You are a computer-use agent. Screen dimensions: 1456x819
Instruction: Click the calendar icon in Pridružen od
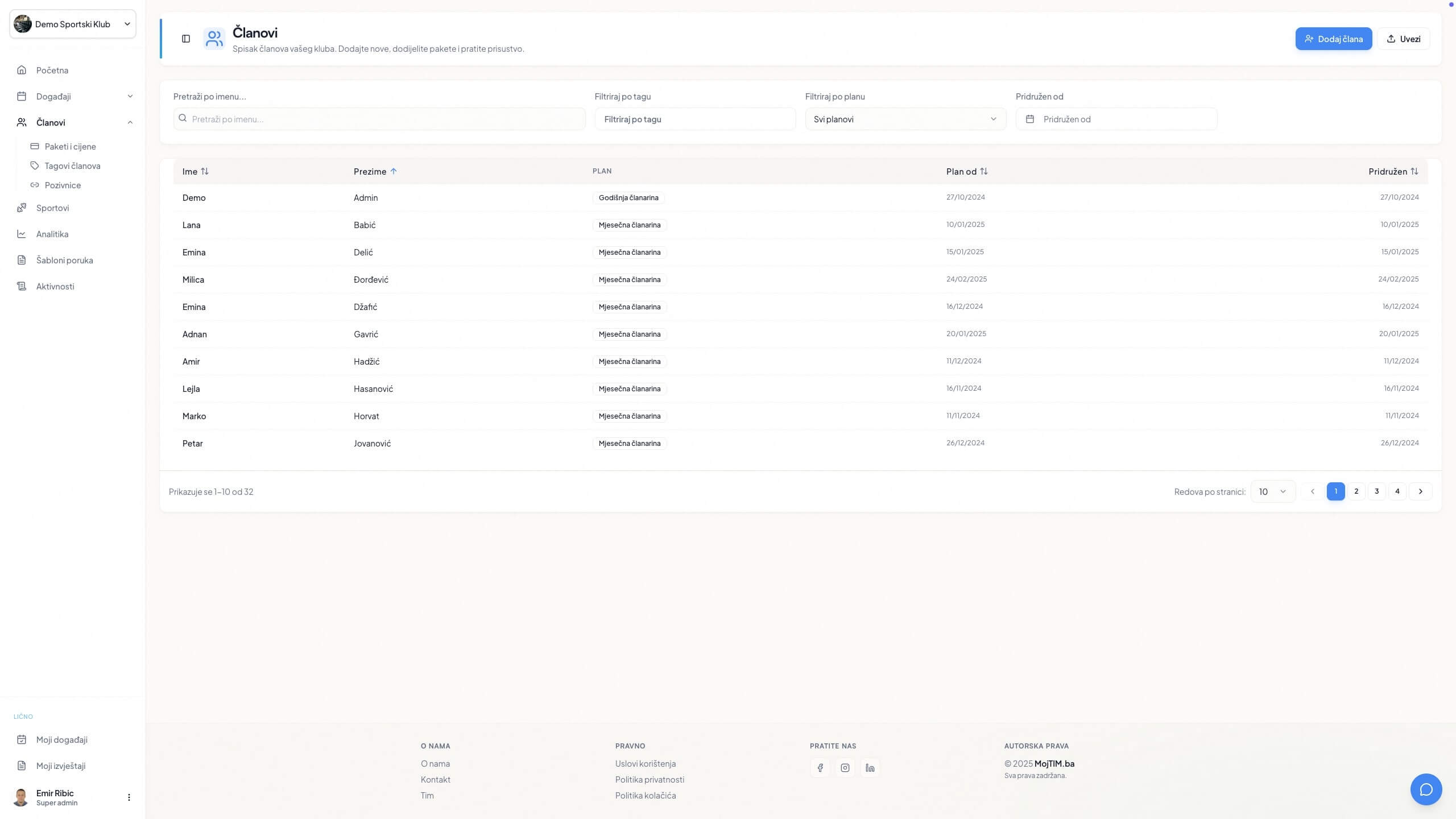[1030, 119]
